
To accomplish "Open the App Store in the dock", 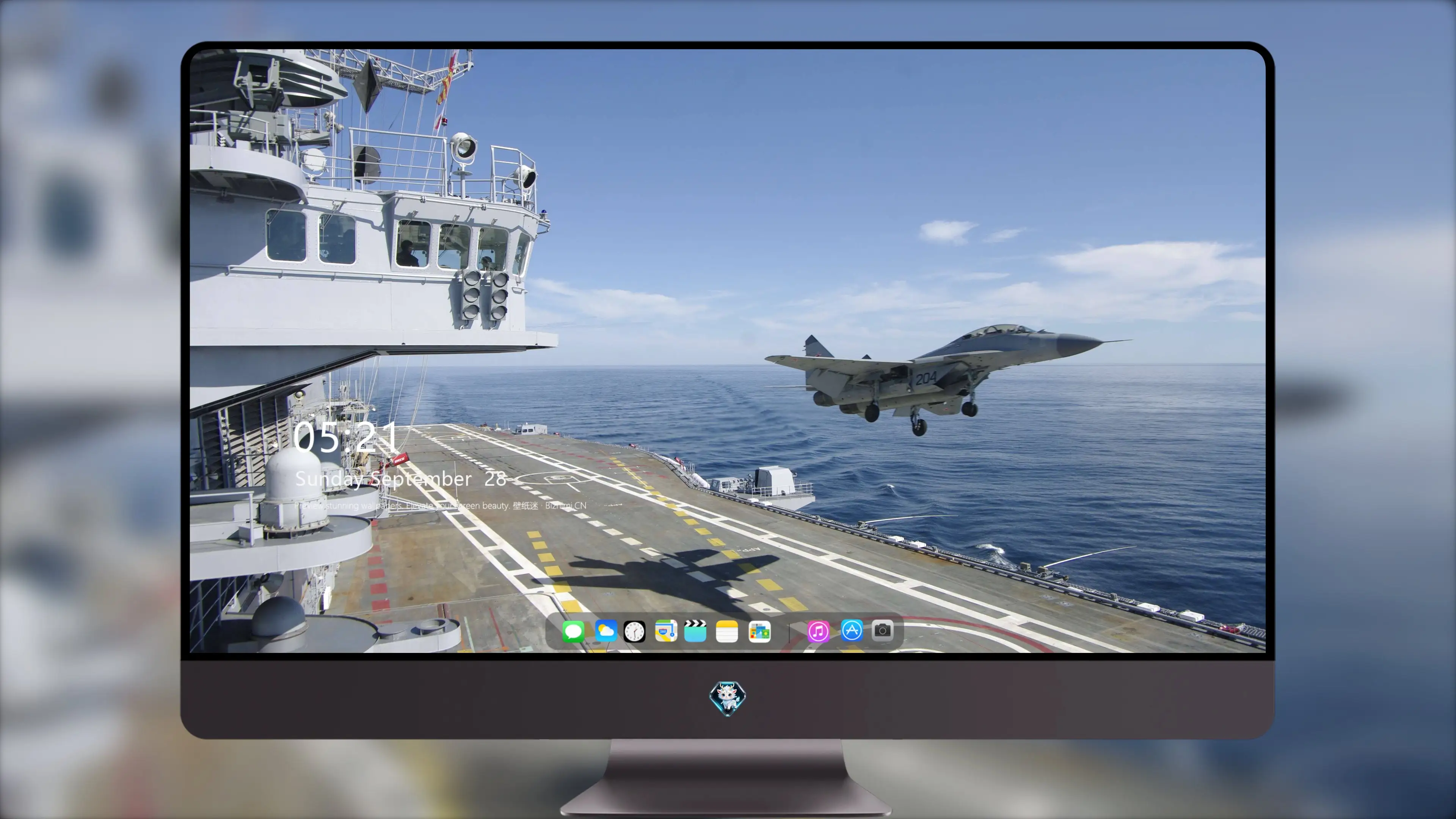I will (851, 630).
